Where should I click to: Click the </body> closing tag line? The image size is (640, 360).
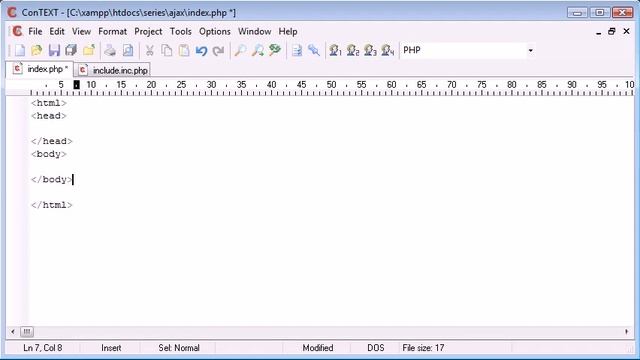pyautogui.click(x=52, y=179)
